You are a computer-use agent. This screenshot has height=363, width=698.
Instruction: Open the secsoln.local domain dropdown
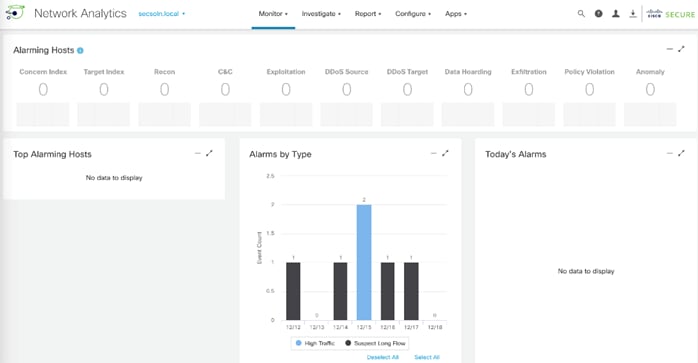(x=162, y=14)
